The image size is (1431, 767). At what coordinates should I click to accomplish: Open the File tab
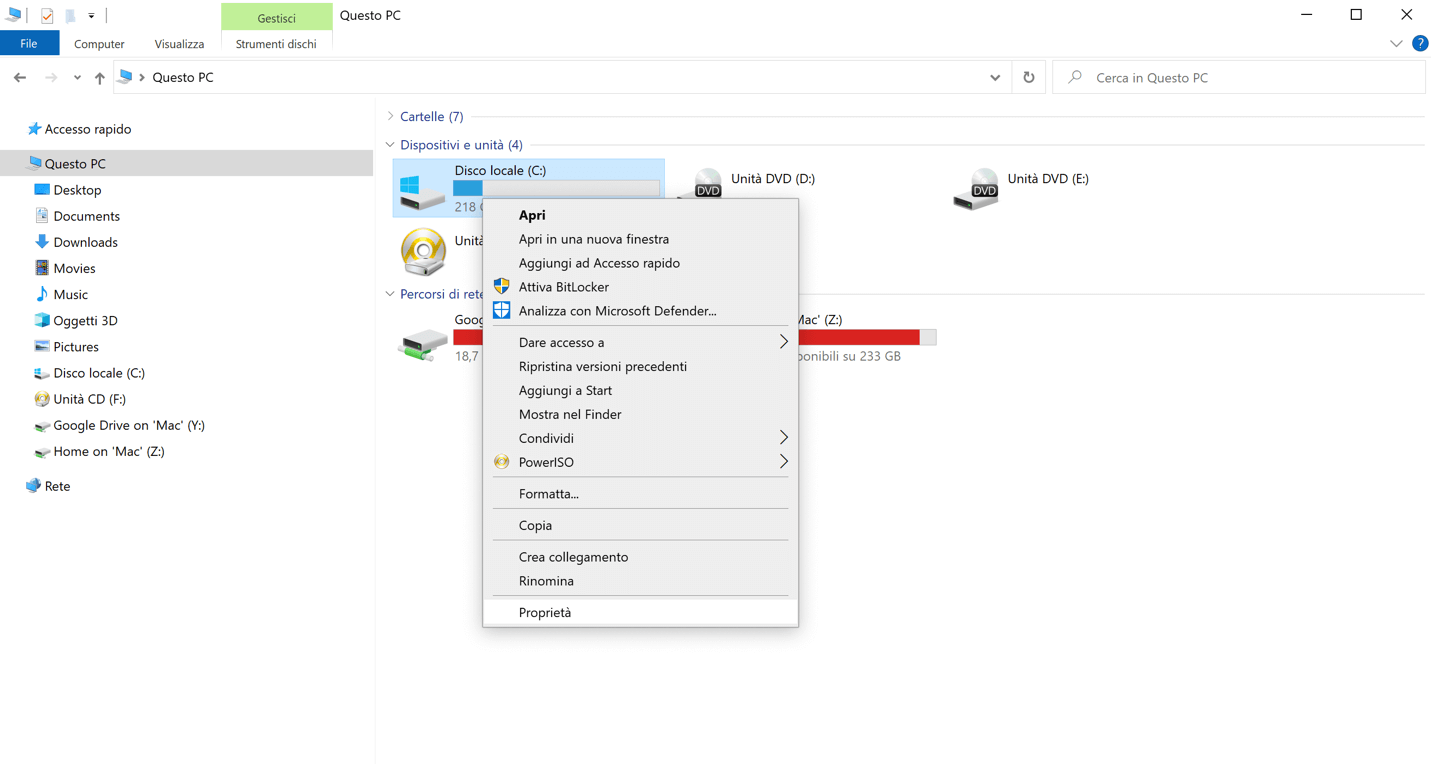click(x=29, y=44)
